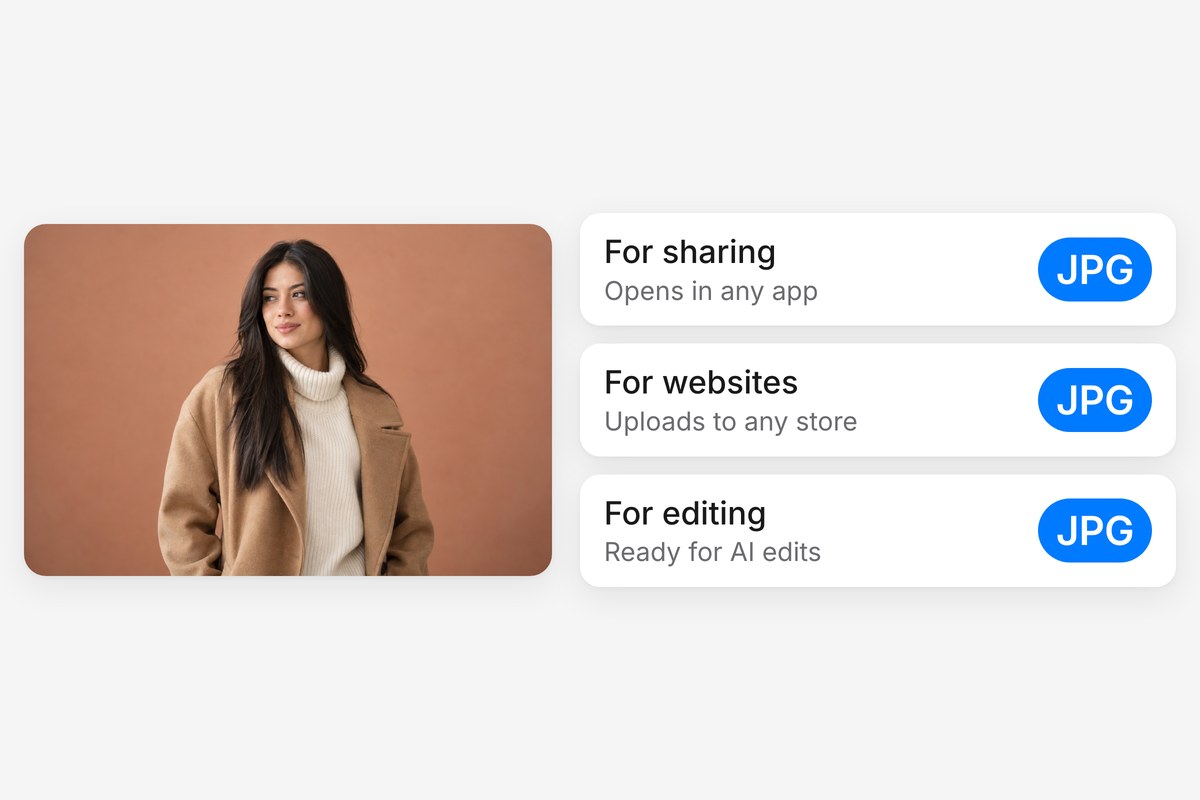
Task: Click the text "Ready for AI edits"
Action: tap(713, 552)
